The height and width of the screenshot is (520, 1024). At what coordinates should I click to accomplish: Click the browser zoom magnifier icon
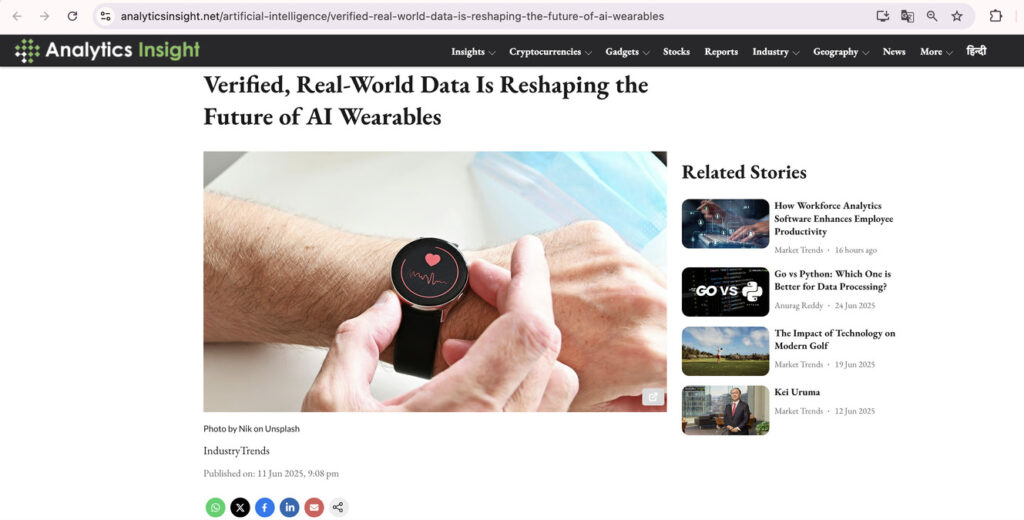click(932, 16)
